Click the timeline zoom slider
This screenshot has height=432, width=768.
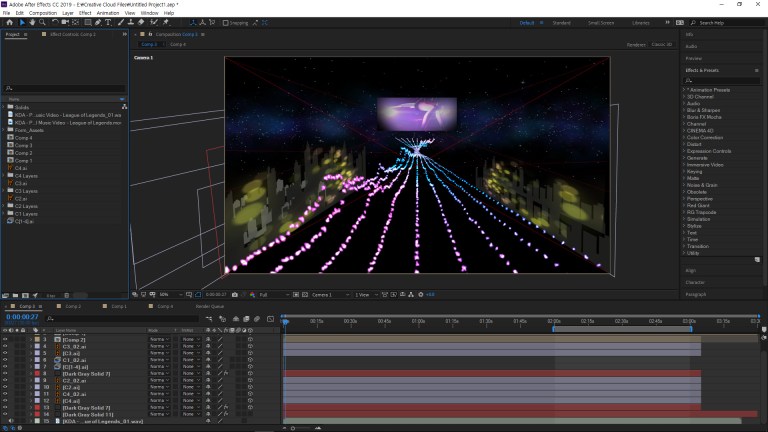pyautogui.click(x=300, y=428)
